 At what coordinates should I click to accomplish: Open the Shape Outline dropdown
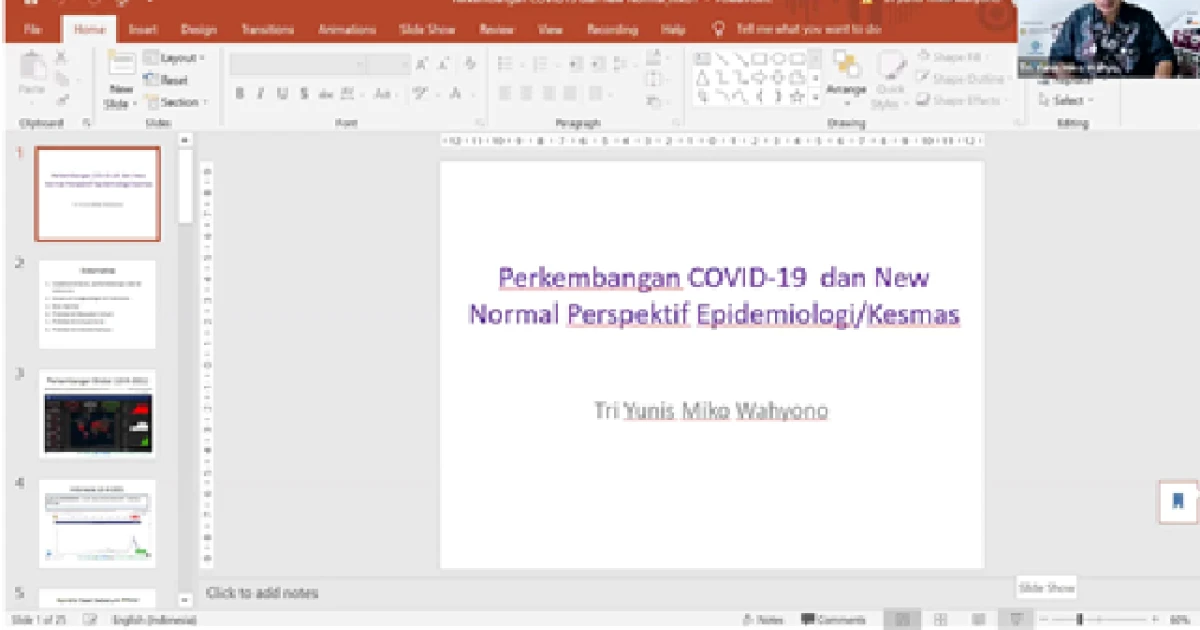962,79
